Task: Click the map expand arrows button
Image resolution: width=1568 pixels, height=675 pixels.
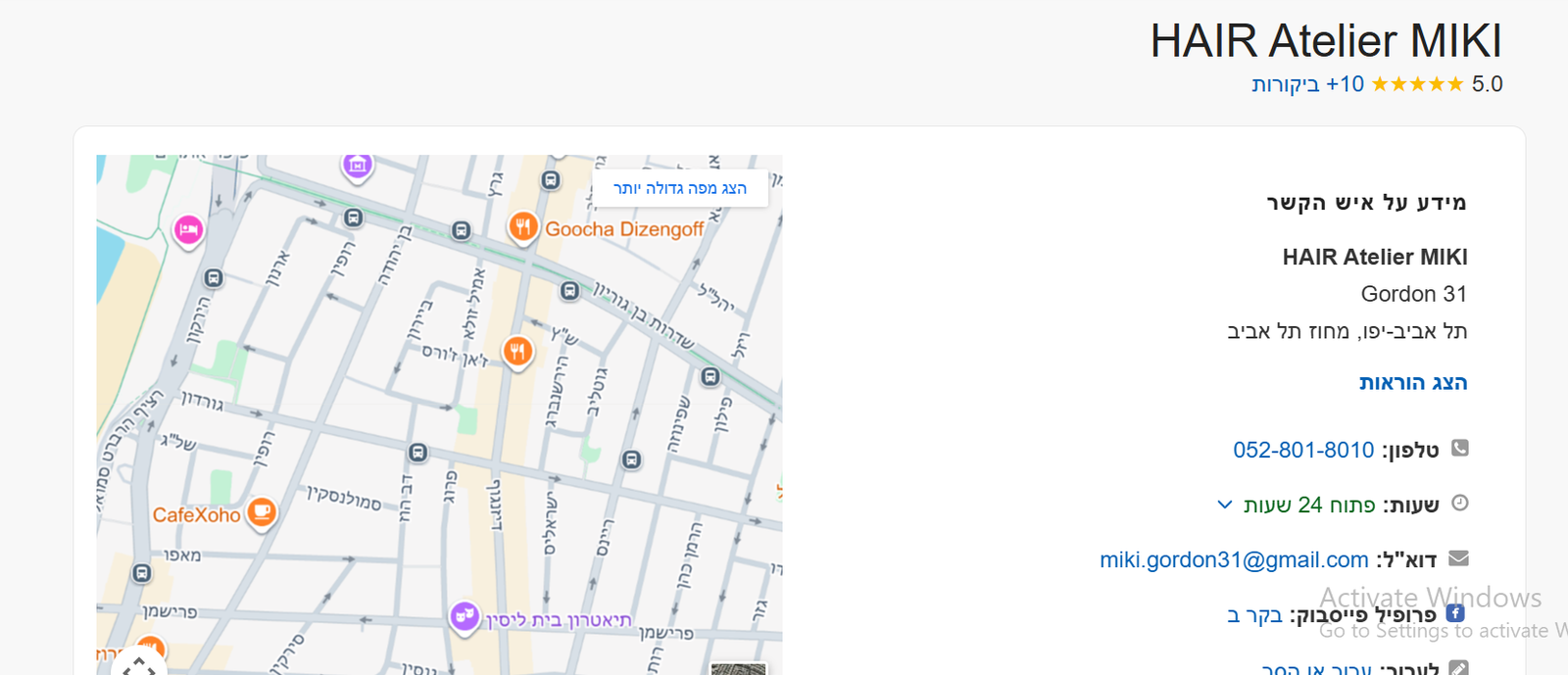Action: point(139,666)
